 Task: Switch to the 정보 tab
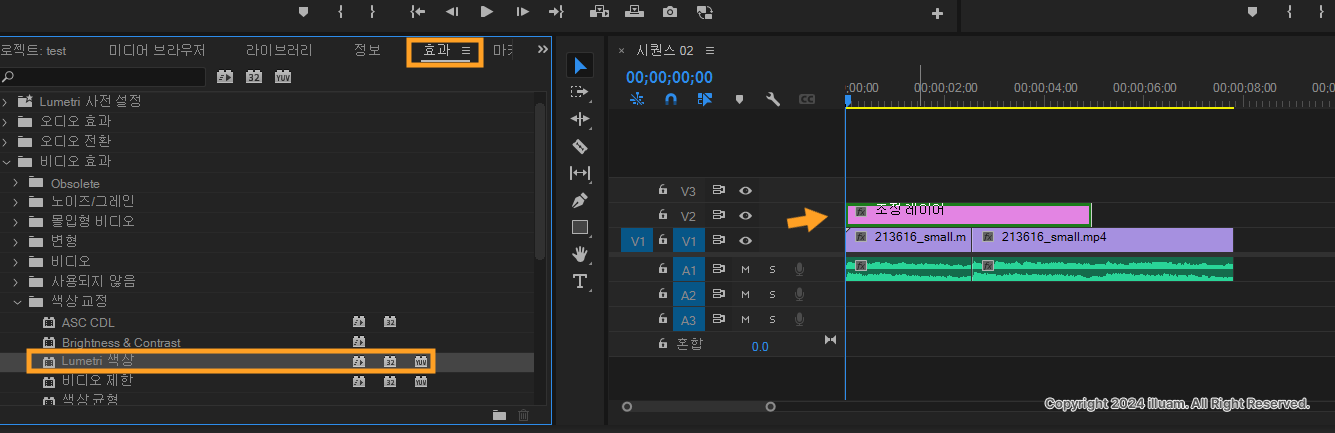point(367,50)
